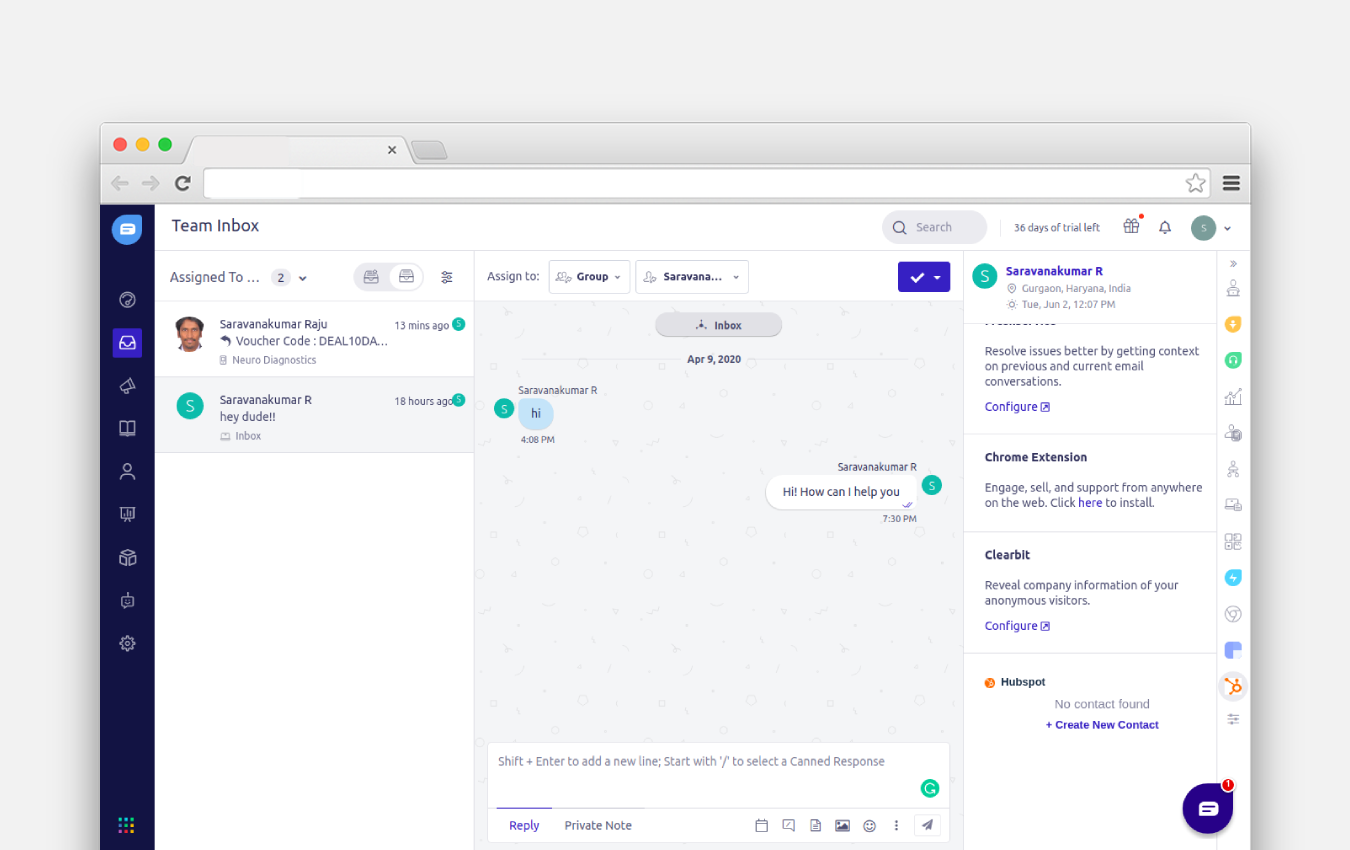
Task: Open admin settings gear icon
Action: 127,644
